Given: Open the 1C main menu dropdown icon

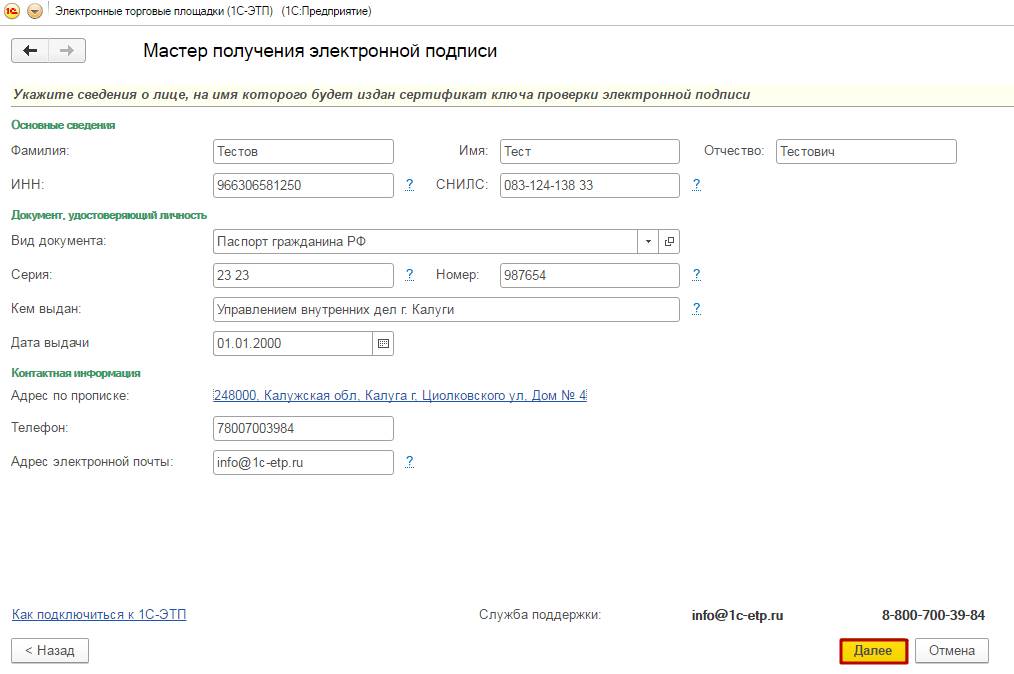Looking at the screenshot, I should 35,11.
